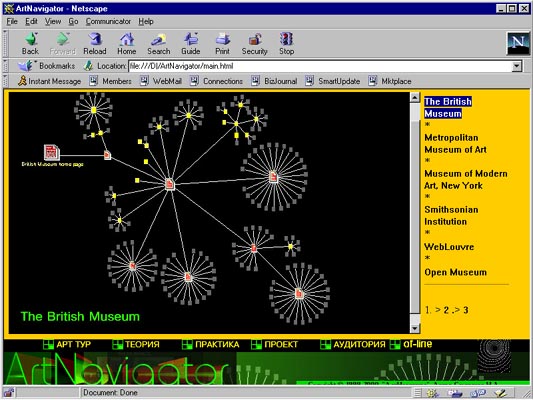Click the ПРАКТИКА navigation item
533x400 pixels.
pyautogui.click(x=211, y=344)
